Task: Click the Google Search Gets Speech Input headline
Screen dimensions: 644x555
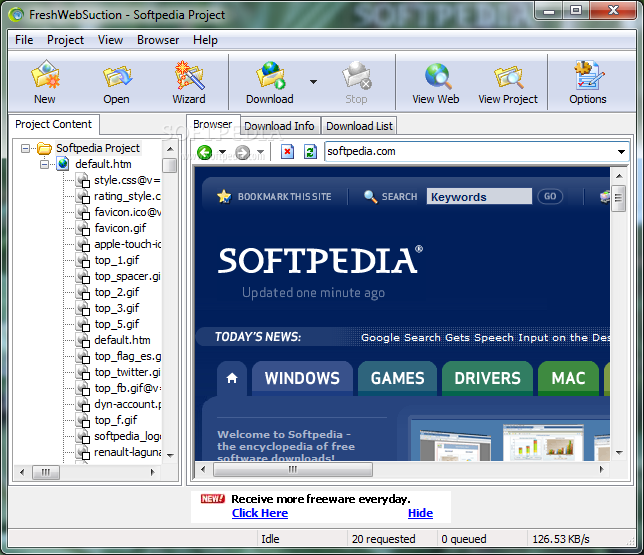Action: click(485, 338)
